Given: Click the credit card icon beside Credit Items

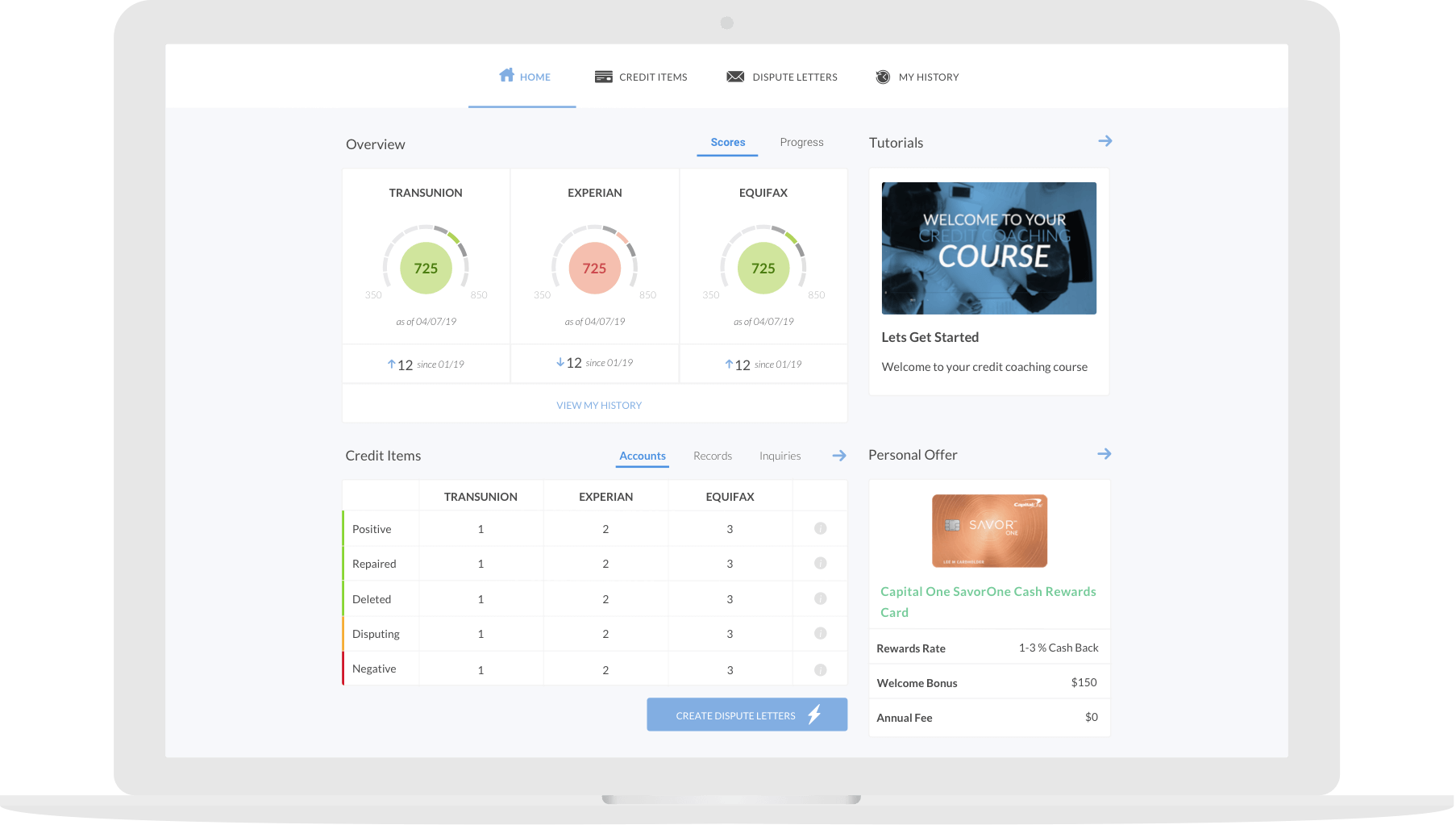Looking at the screenshot, I should click(603, 76).
